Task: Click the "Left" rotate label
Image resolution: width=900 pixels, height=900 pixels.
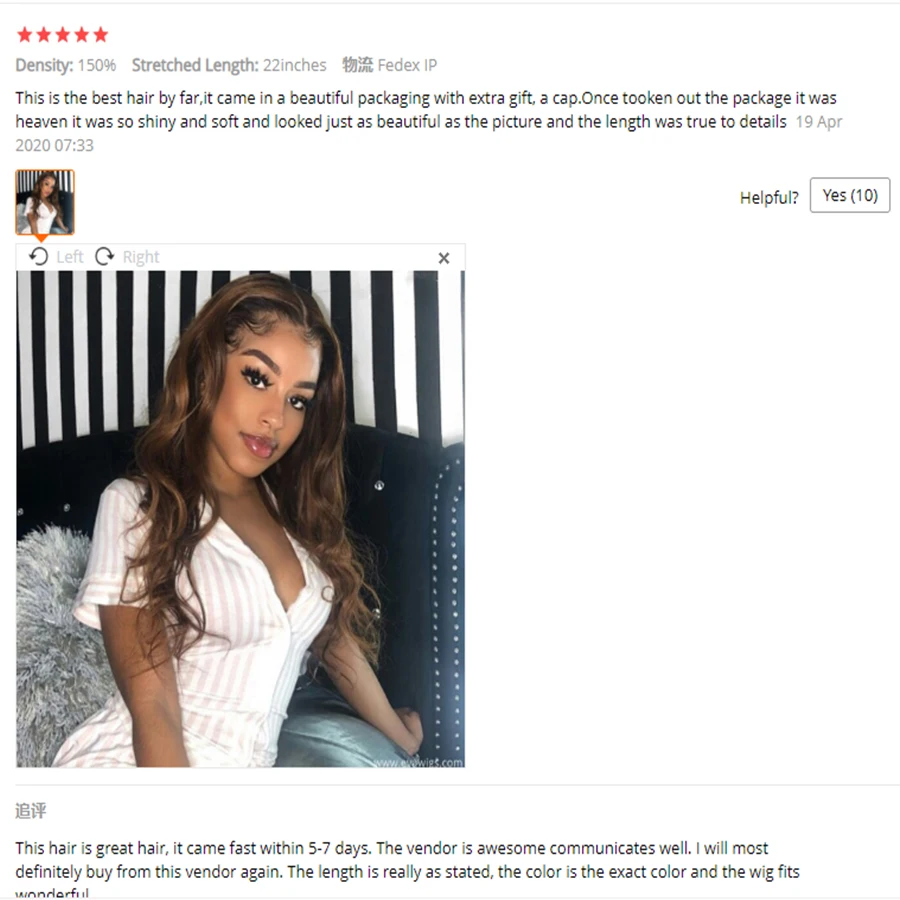Action: (69, 257)
